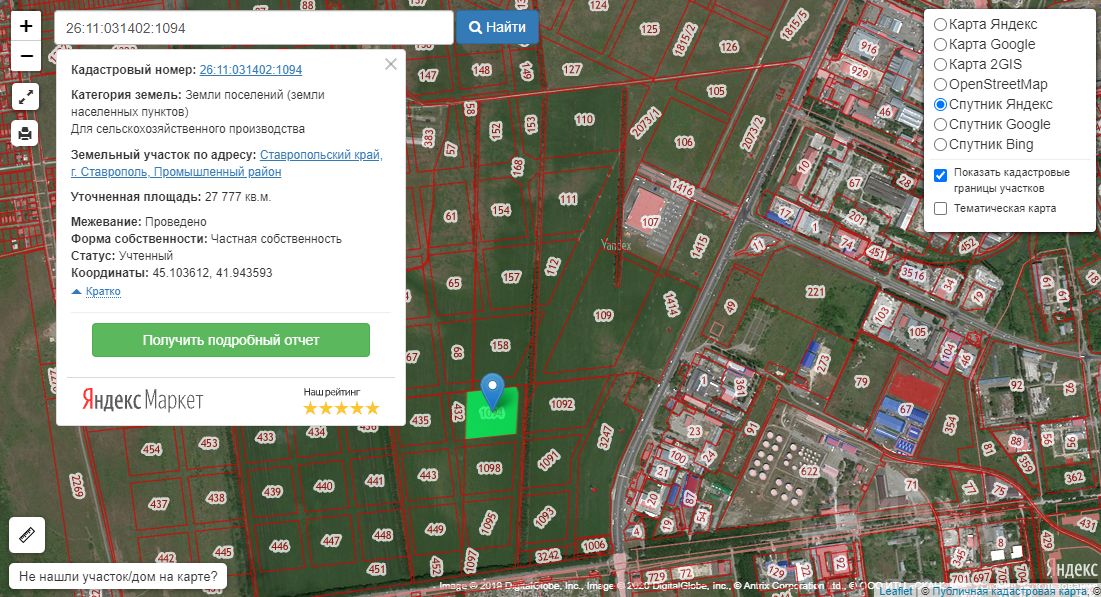
Task: Click the five-star rating icons
Action: 341,408
